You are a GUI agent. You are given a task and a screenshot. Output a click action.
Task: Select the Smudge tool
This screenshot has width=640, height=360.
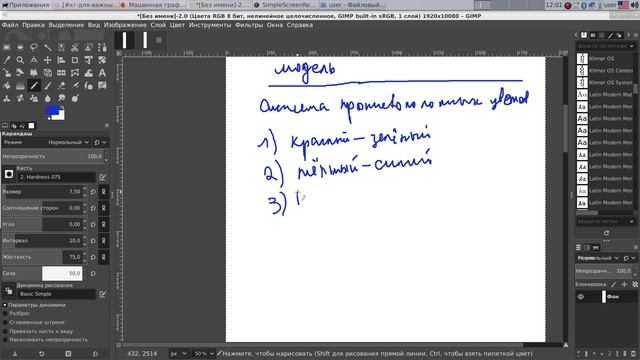61,98
